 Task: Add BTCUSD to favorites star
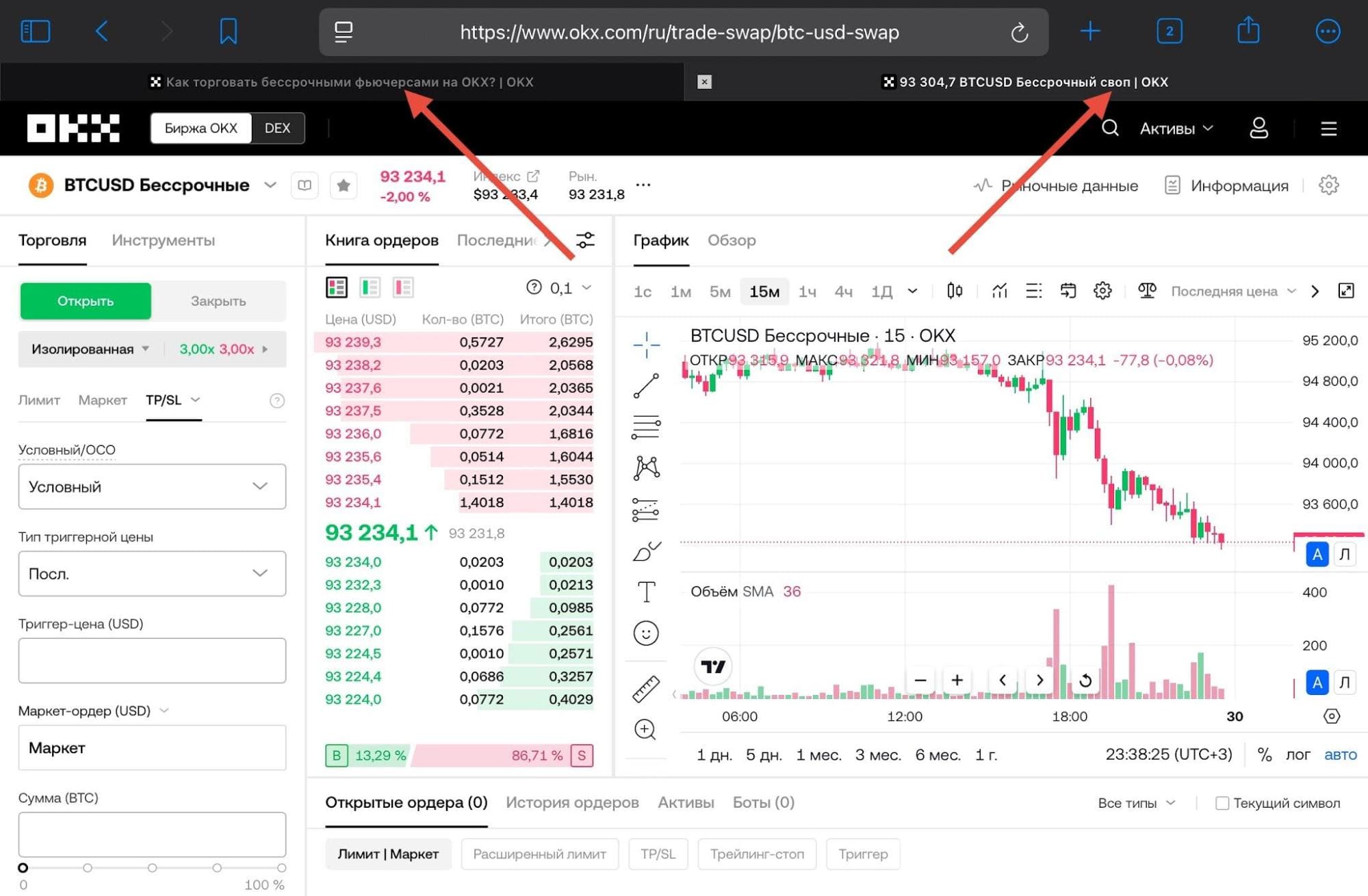click(344, 185)
